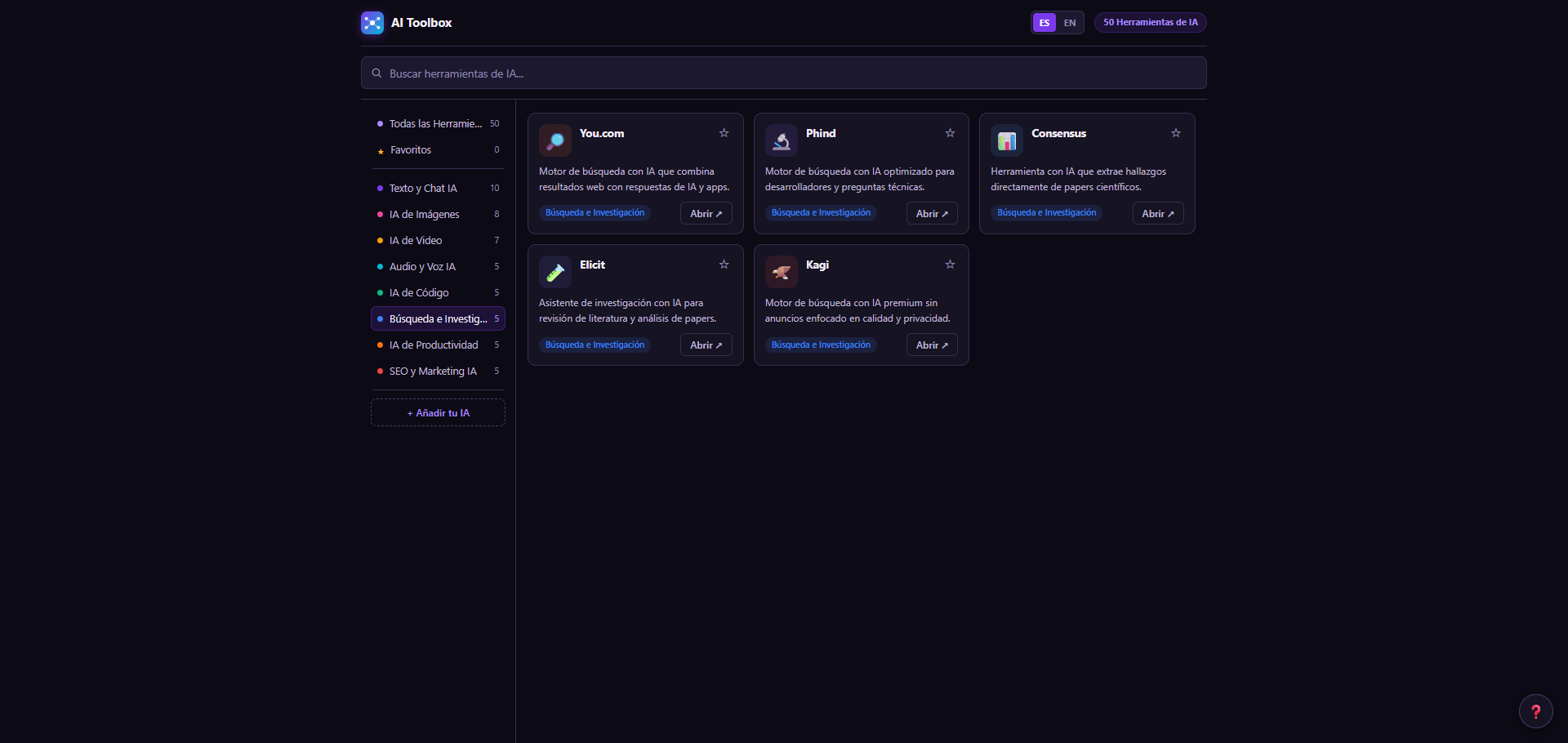Select IA de Video category
The height and width of the screenshot is (743, 1568).
(x=438, y=241)
